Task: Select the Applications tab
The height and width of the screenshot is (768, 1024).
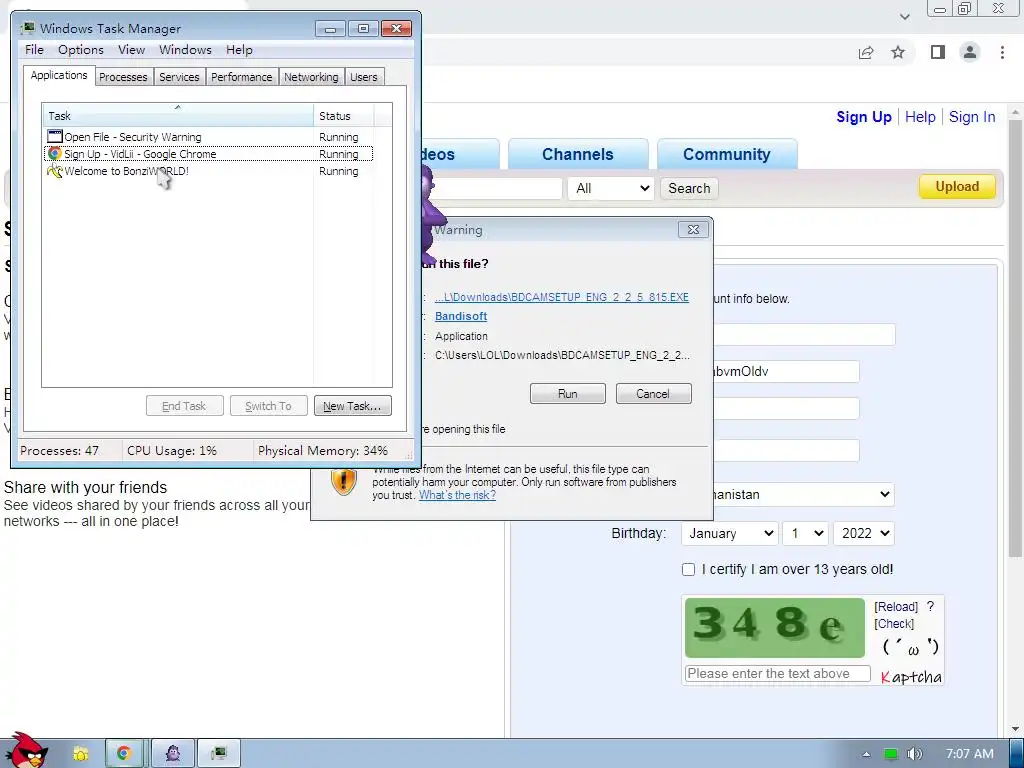Action: click(x=59, y=75)
